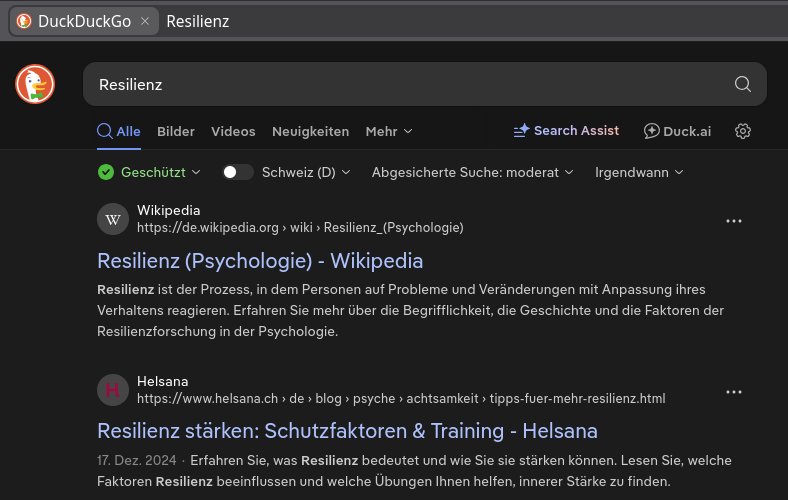
Task: Switch to the Bilder tab
Action: [176, 131]
